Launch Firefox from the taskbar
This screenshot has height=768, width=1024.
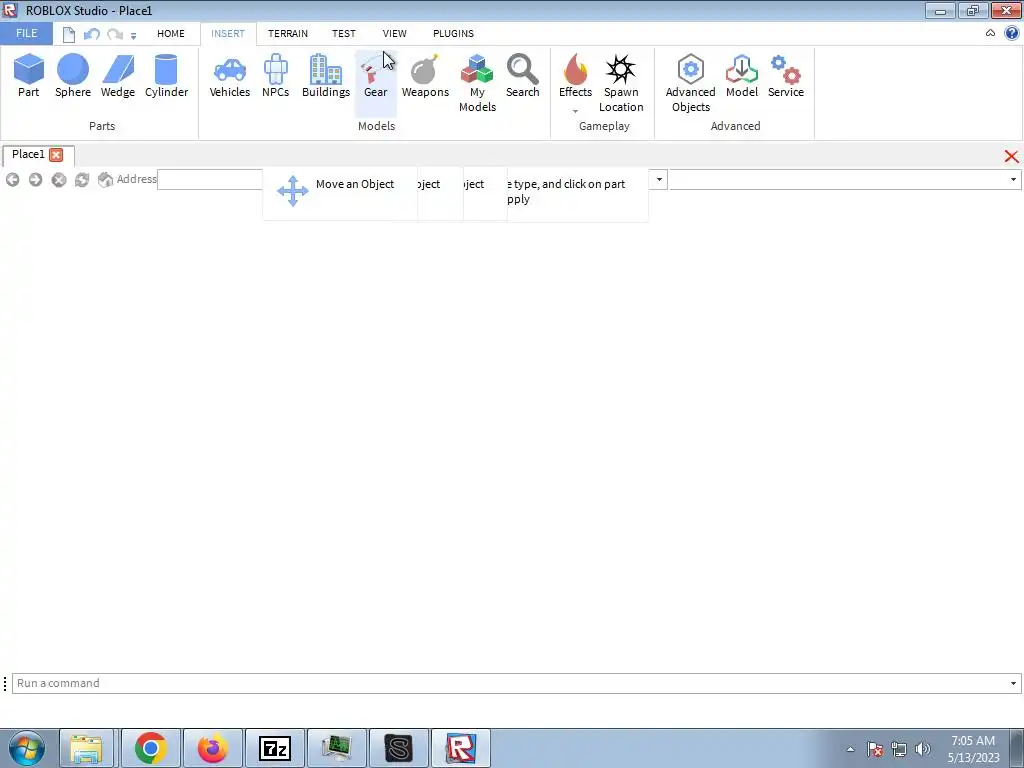[212, 748]
